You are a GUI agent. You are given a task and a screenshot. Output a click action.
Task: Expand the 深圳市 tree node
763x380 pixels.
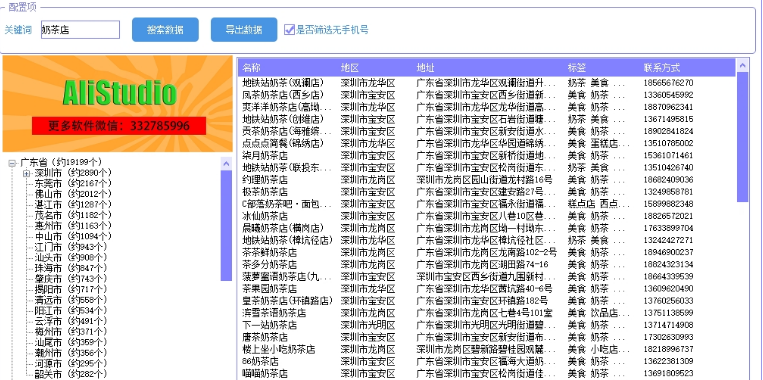26,173
